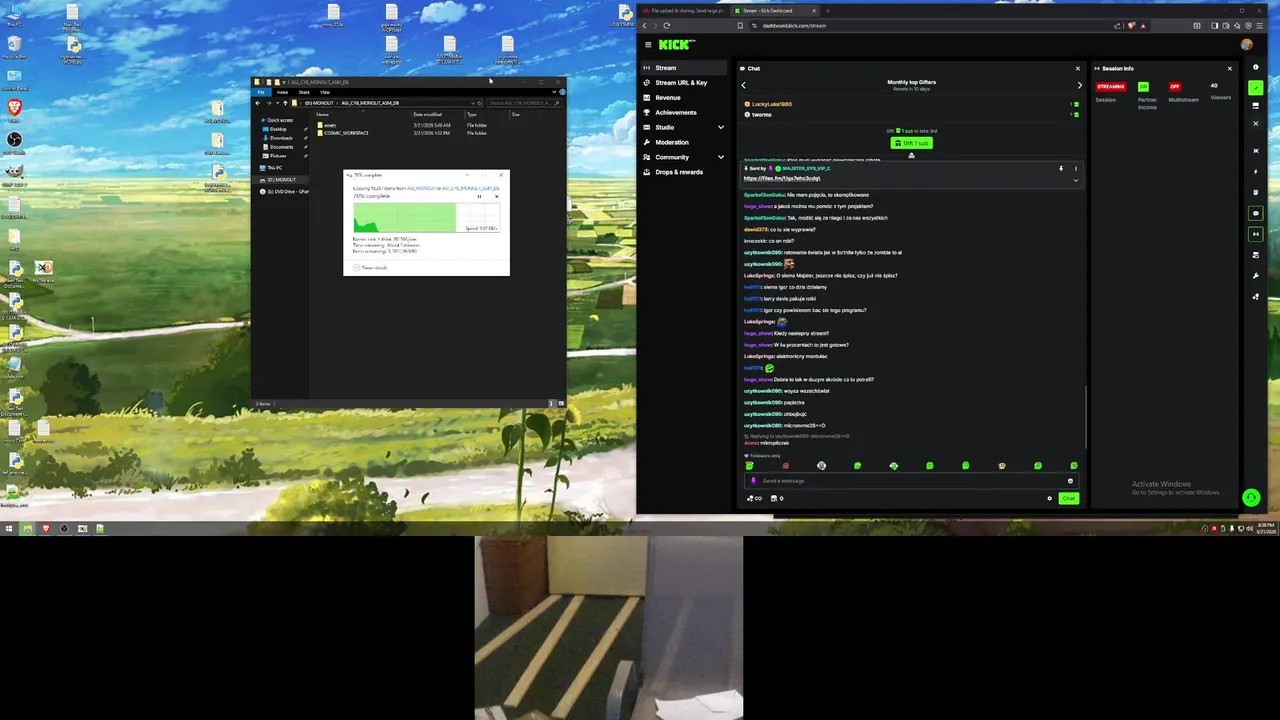Open Stream URL & Key page
This screenshot has height=720, width=1280.
tap(685, 83)
